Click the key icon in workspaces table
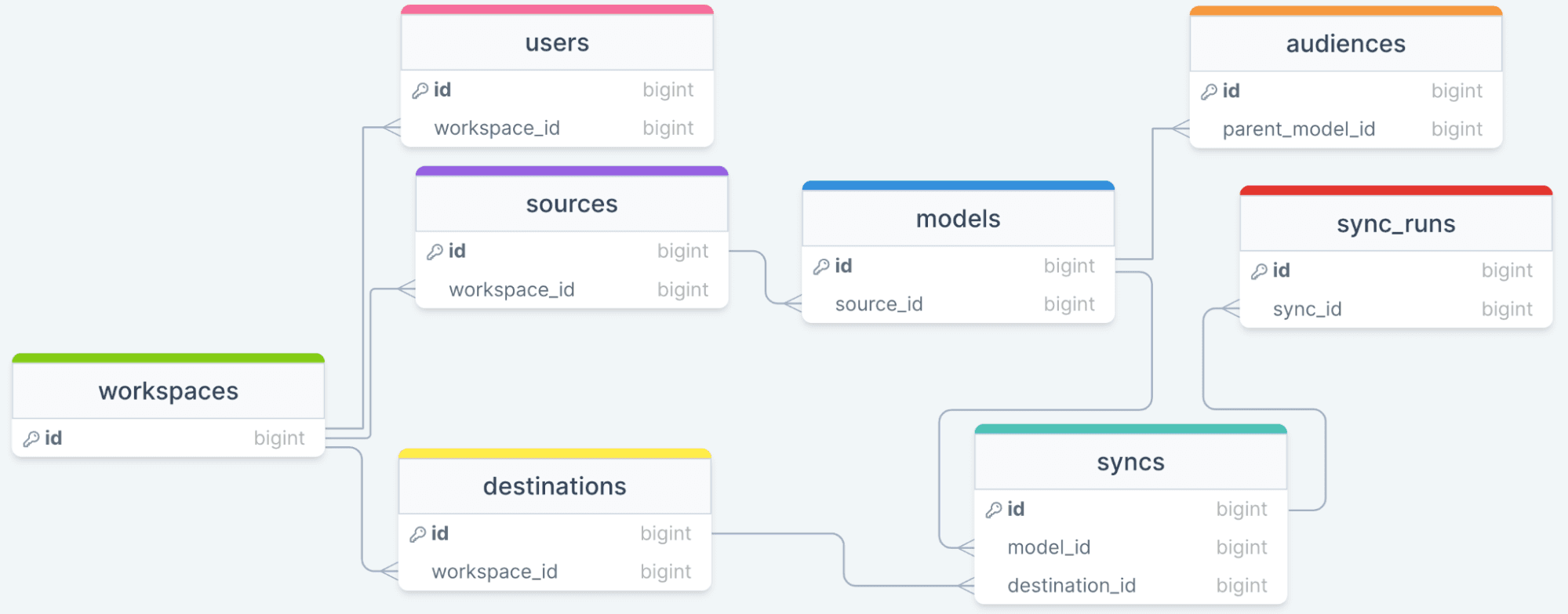Image resolution: width=1568 pixels, height=614 pixels. click(31, 439)
